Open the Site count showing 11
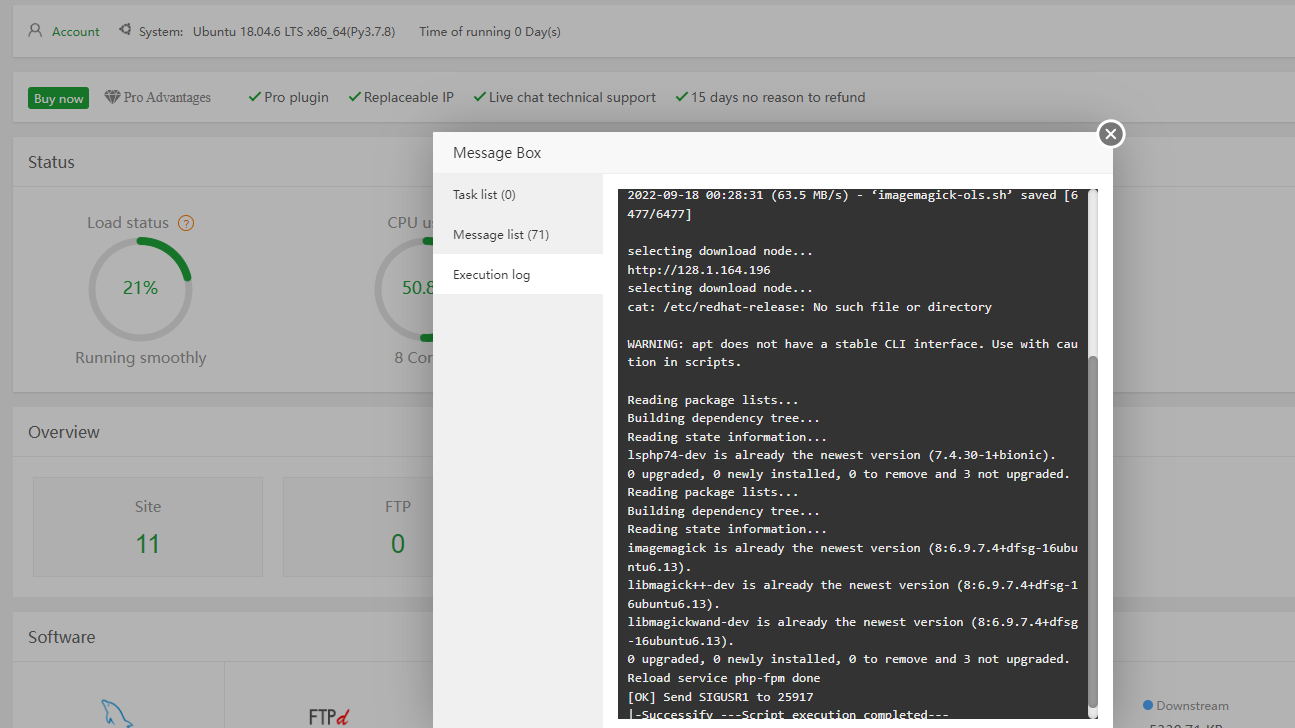1295x728 pixels. click(148, 543)
